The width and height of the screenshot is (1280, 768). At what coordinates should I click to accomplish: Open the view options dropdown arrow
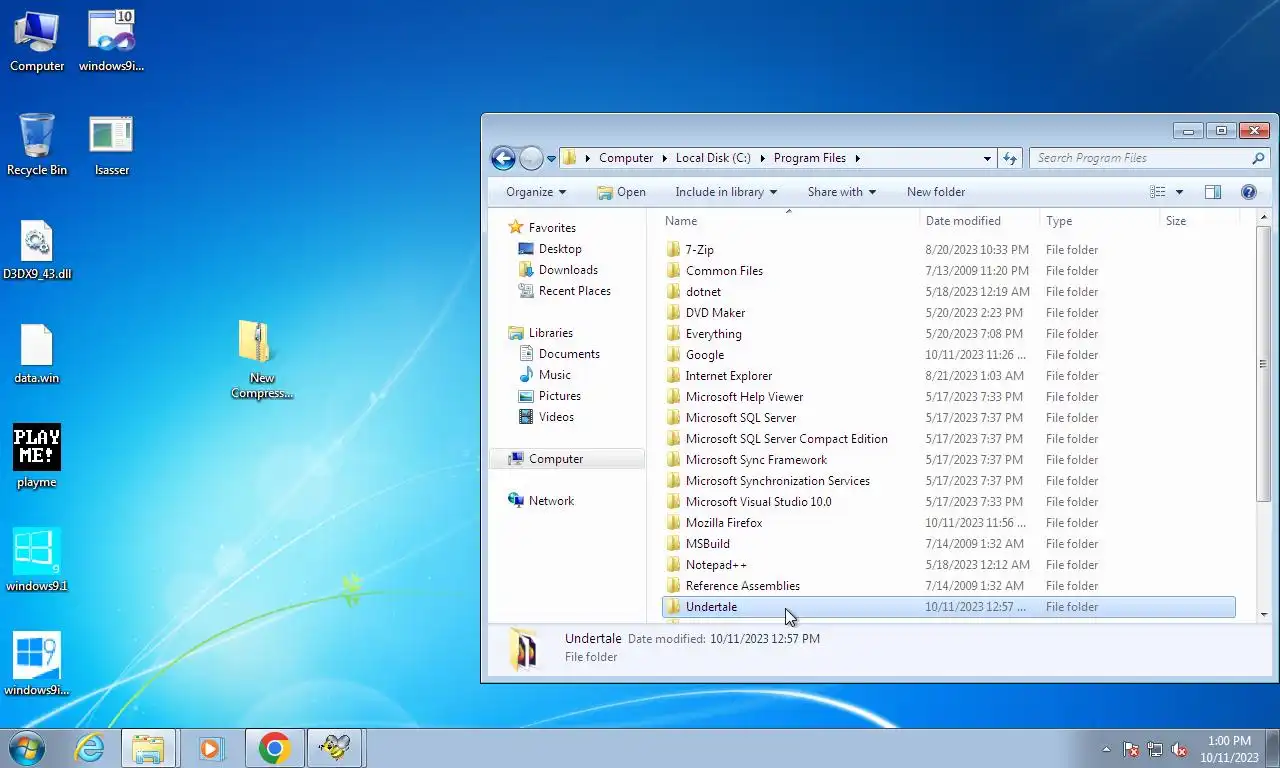pyautogui.click(x=1179, y=192)
